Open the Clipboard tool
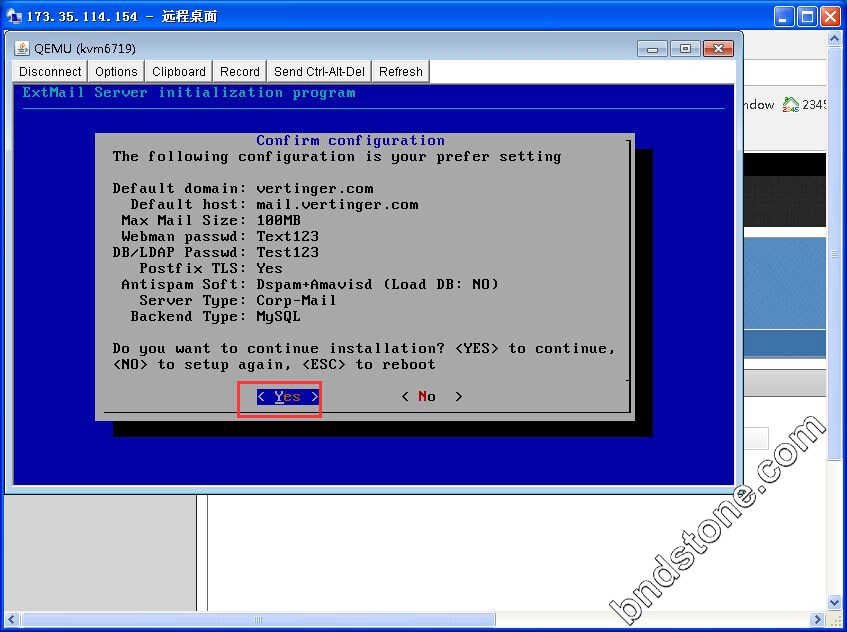 179,71
